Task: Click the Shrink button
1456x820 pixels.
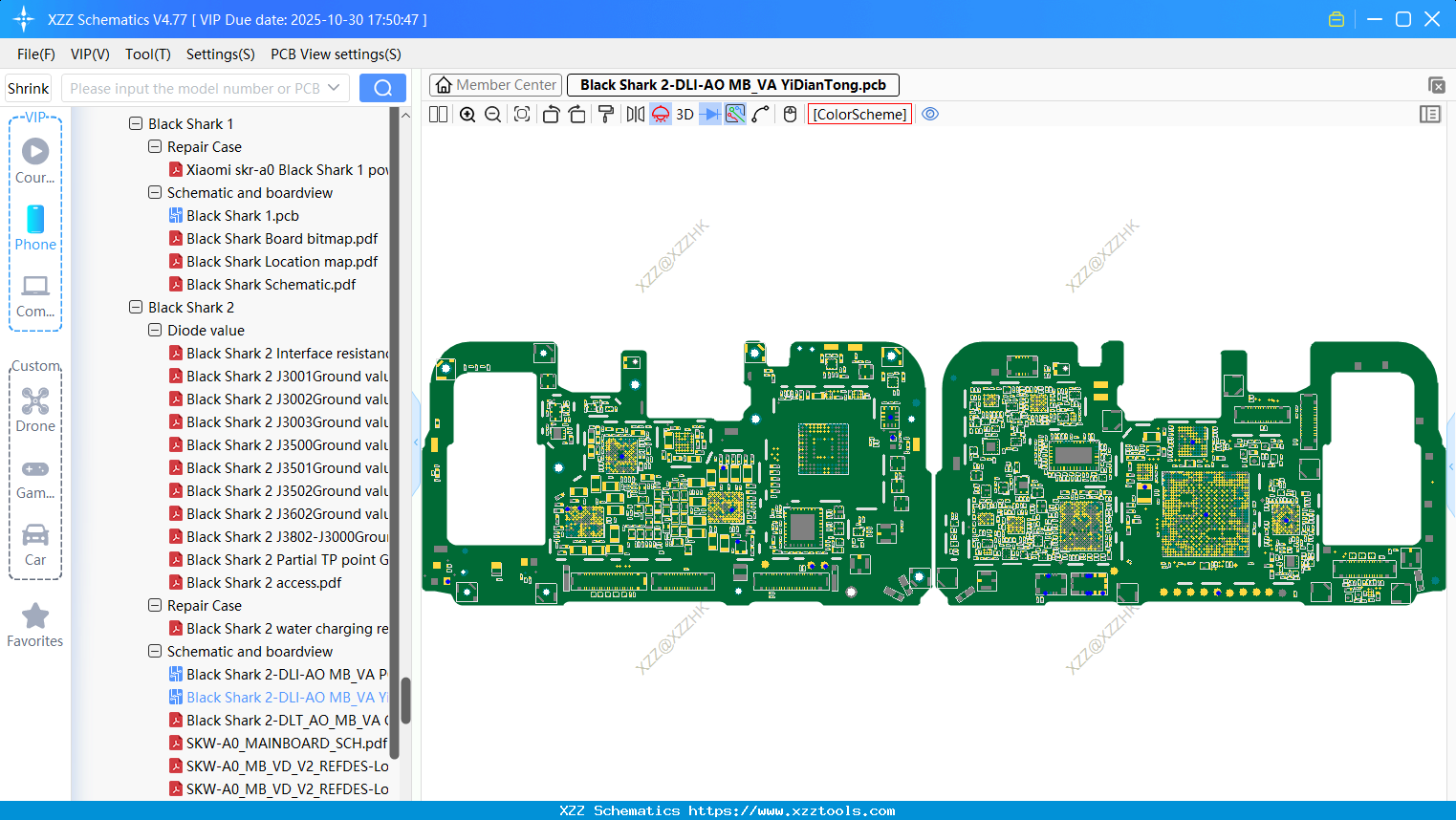Action: point(29,88)
